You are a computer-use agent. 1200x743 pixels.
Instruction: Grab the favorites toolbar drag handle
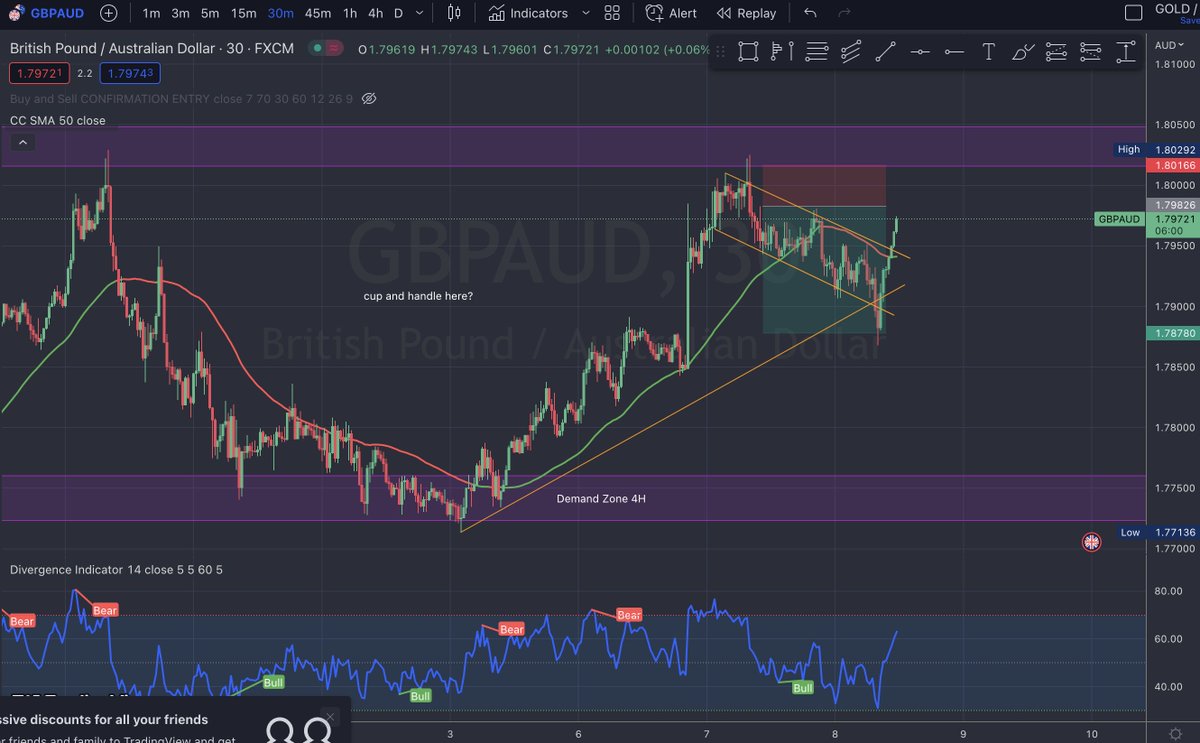[722, 53]
